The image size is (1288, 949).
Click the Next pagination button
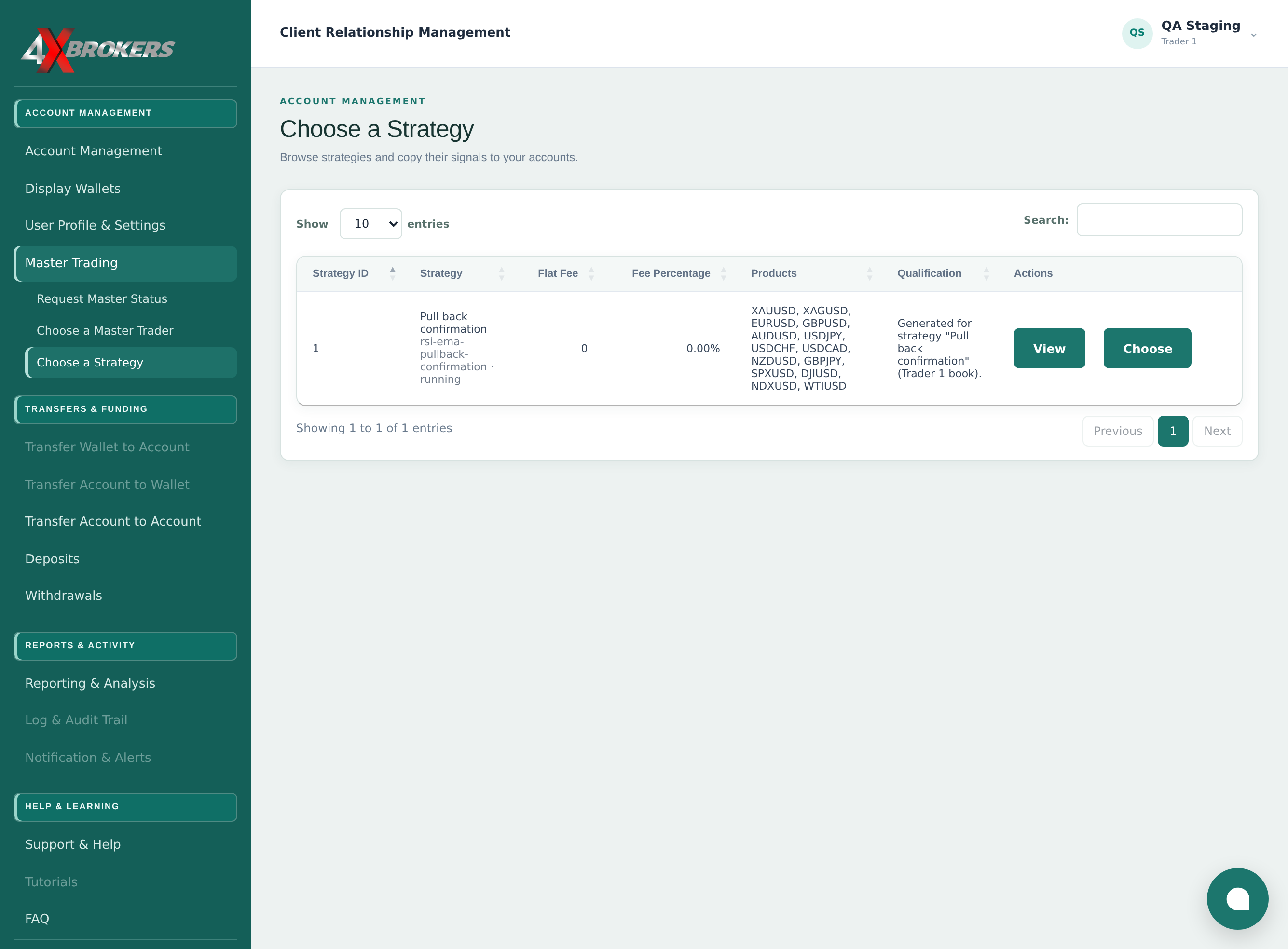pyautogui.click(x=1217, y=431)
